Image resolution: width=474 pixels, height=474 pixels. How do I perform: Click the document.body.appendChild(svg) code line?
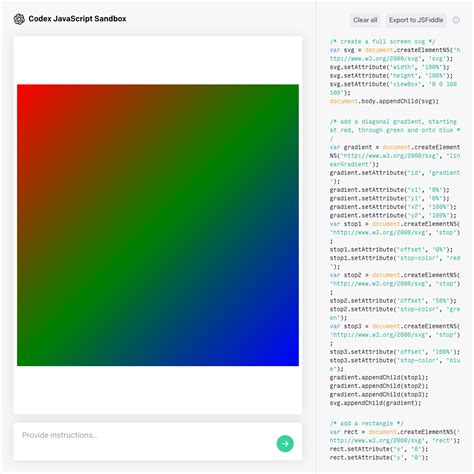click(384, 101)
